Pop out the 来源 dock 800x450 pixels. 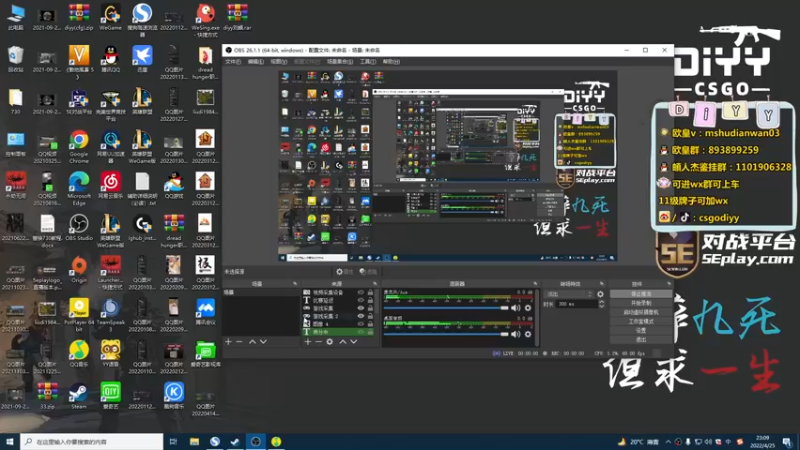tap(375, 284)
